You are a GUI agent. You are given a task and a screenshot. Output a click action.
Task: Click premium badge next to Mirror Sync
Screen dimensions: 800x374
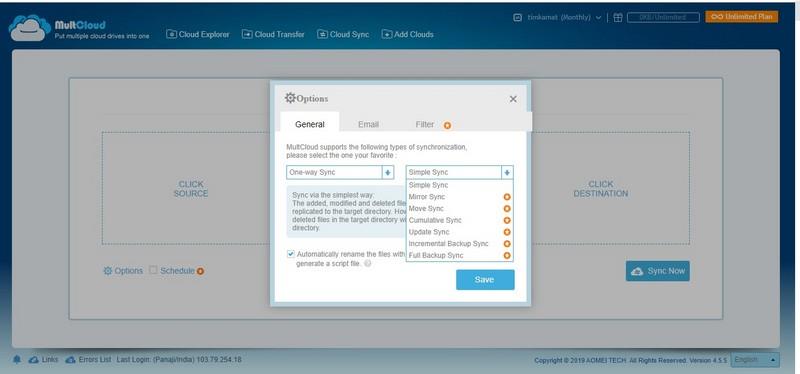[507, 197]
